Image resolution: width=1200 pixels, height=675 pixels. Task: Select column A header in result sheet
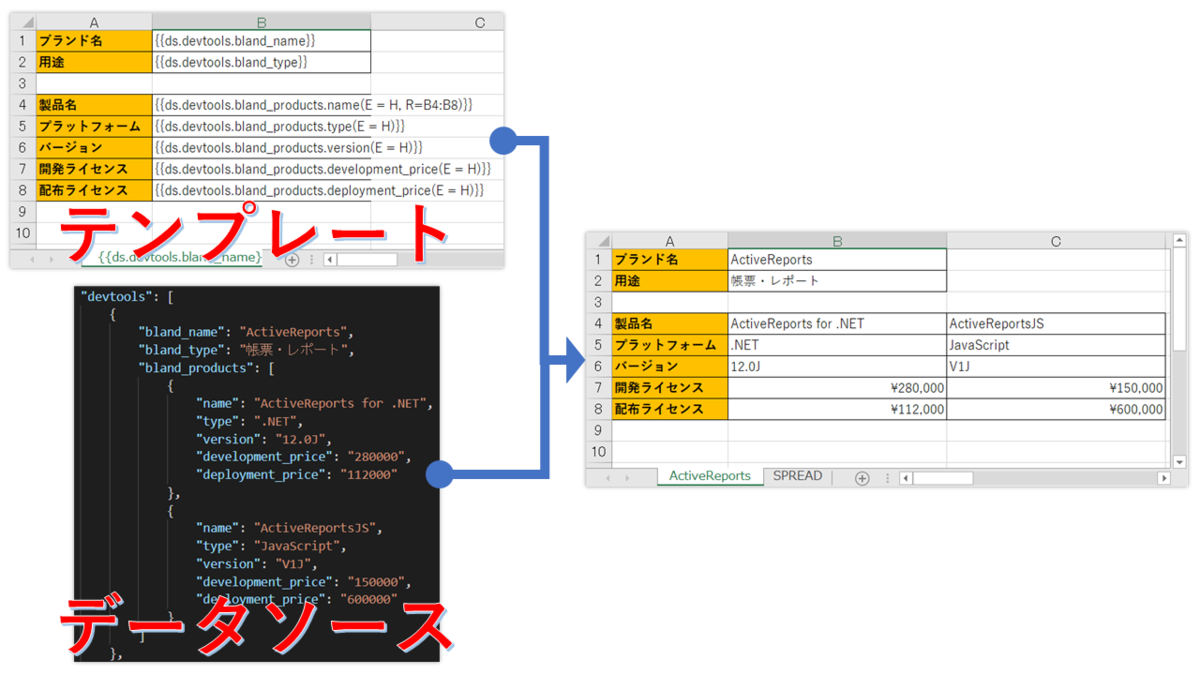[669, 241]
